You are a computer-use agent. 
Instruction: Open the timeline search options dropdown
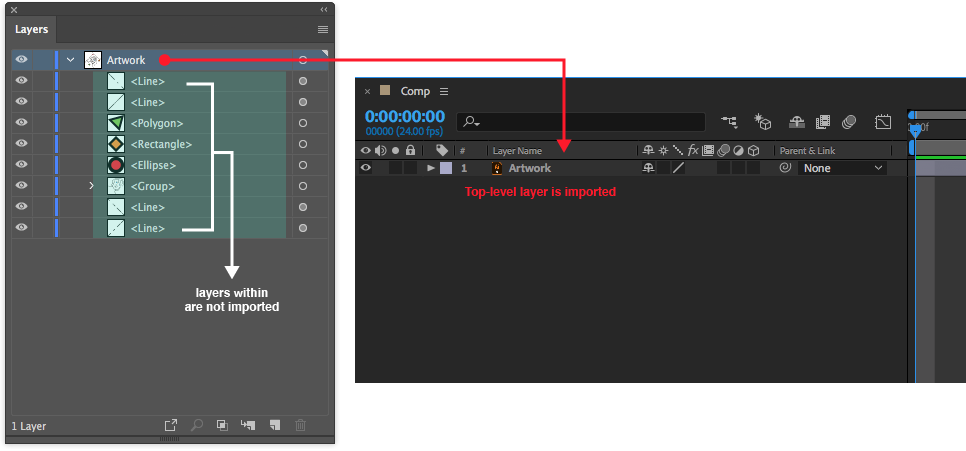(471, 122)
